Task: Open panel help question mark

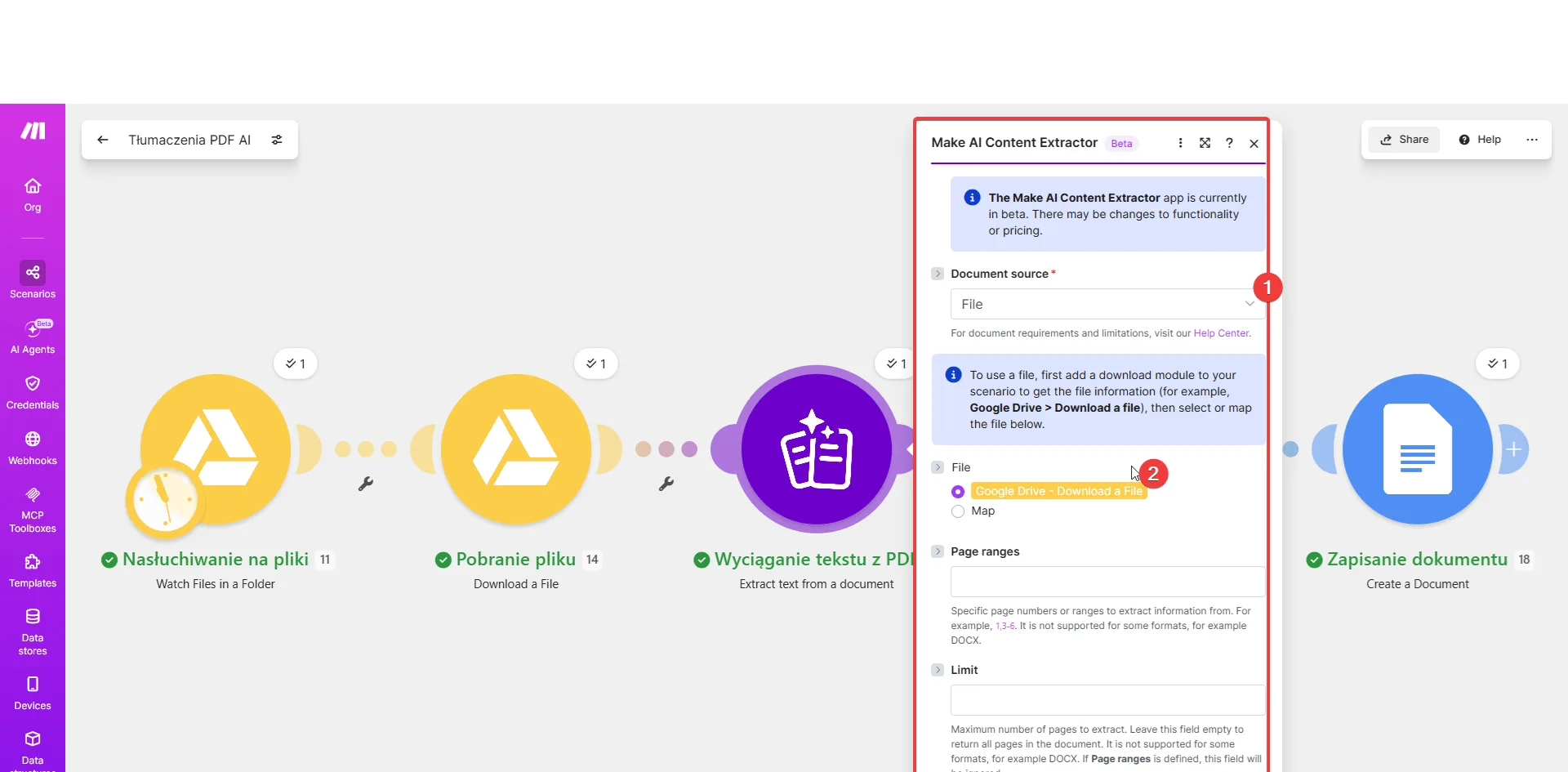Action: pyautogui.click(x=1229, y=143)
